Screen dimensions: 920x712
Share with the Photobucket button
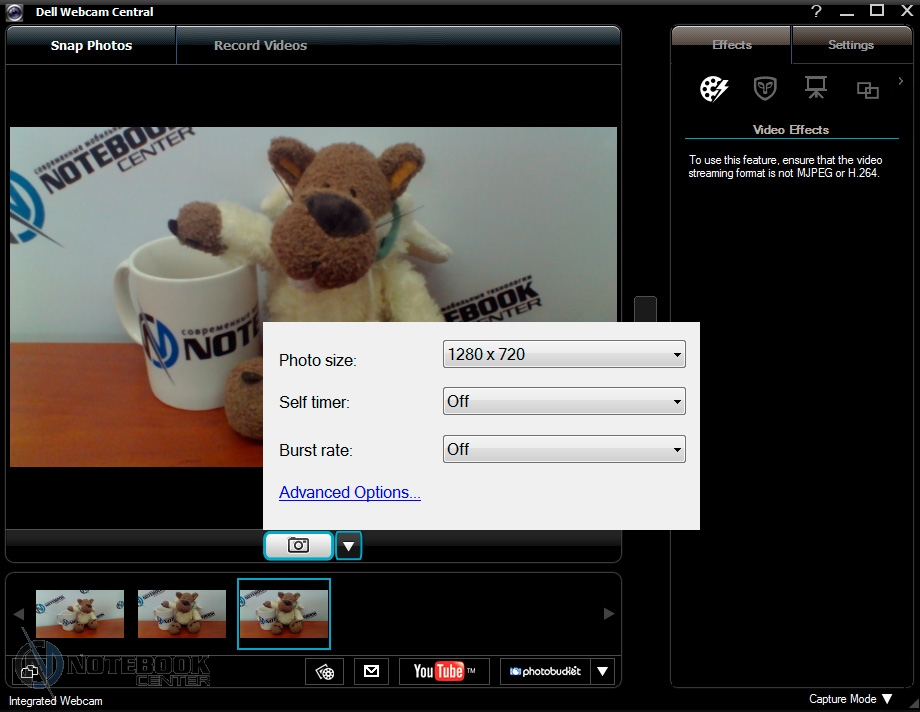coord(545,671)
